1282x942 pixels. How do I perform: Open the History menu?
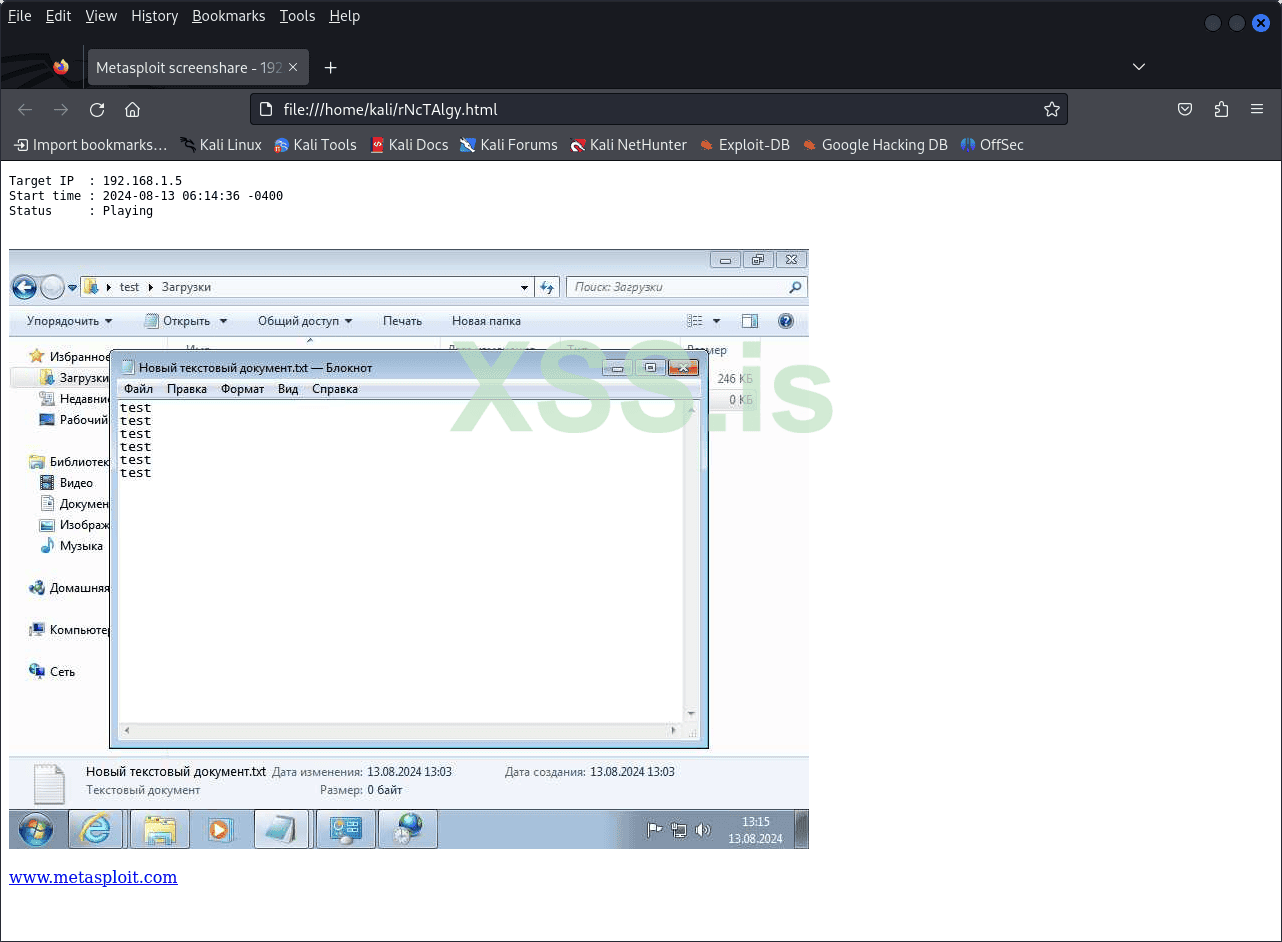coord(154,16)
